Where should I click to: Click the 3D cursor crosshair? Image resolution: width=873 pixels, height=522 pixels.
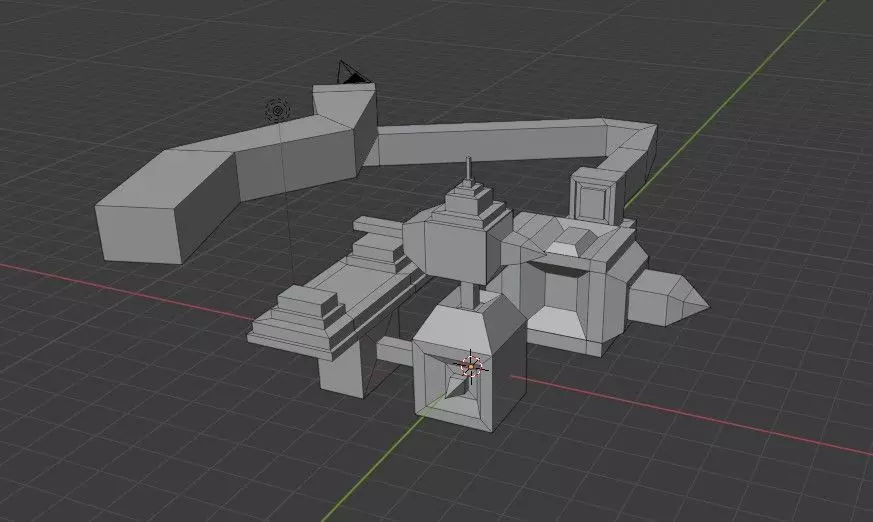click(471, 367)
